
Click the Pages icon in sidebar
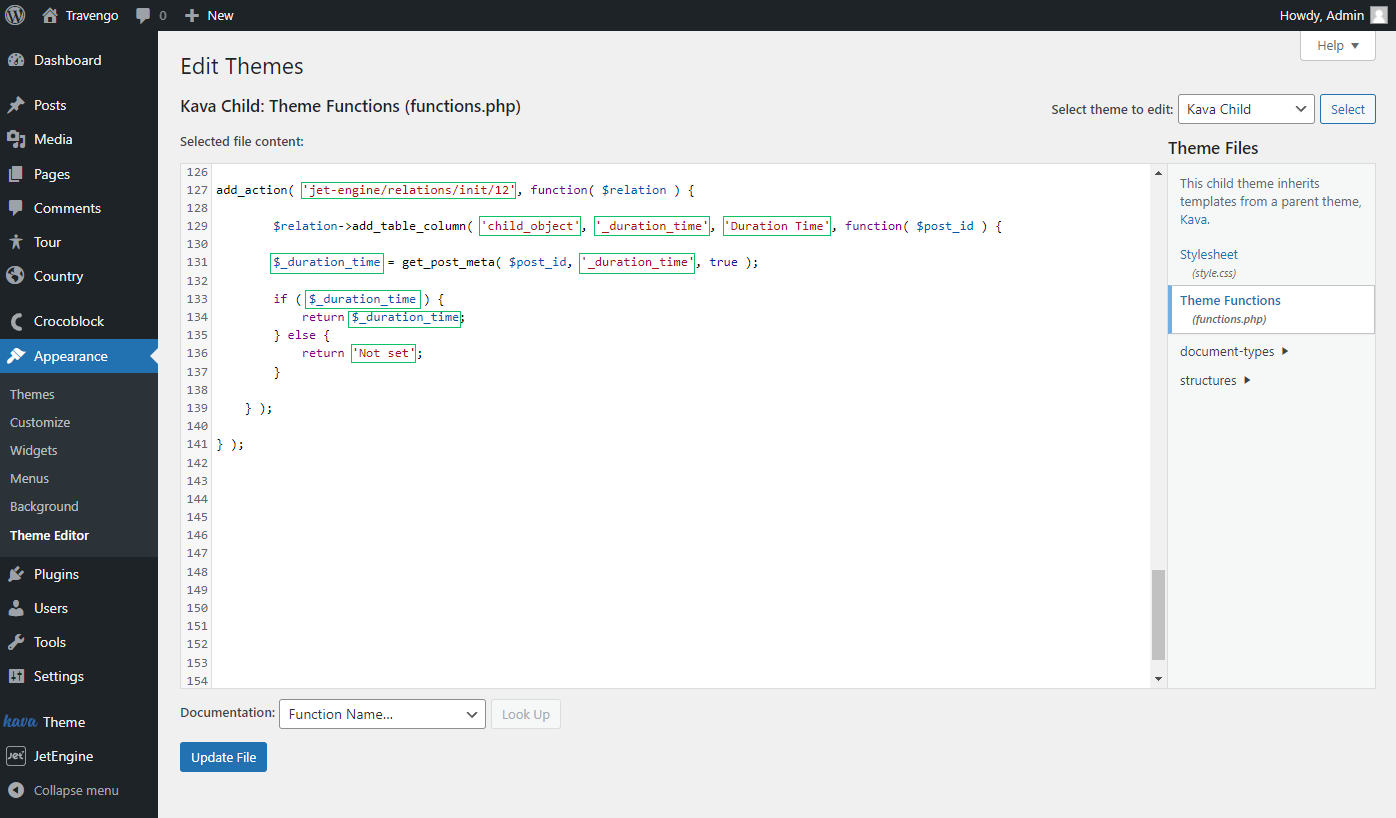16,174
